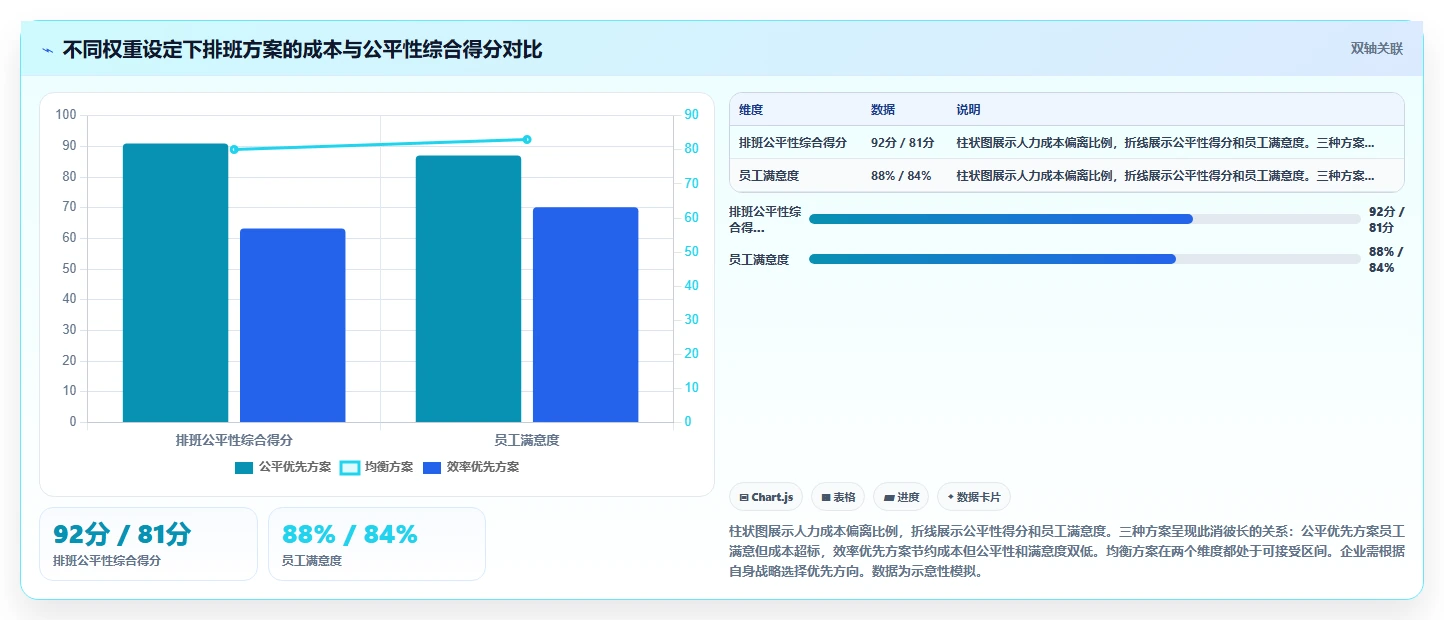Click the sparkle icon in 数据卡片 tag

point(950,497)
